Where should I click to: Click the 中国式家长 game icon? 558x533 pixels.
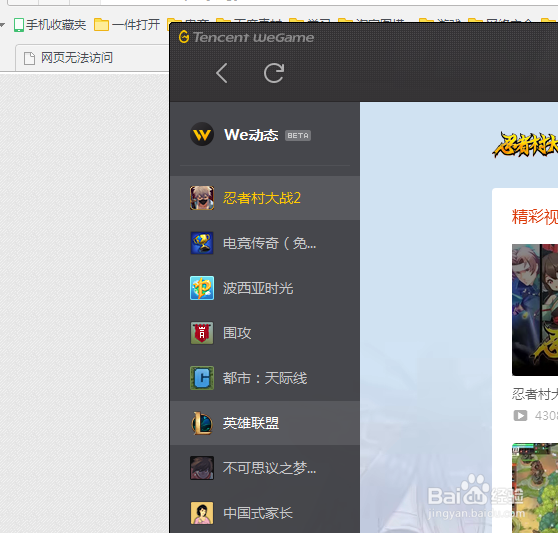pos(202,513)
